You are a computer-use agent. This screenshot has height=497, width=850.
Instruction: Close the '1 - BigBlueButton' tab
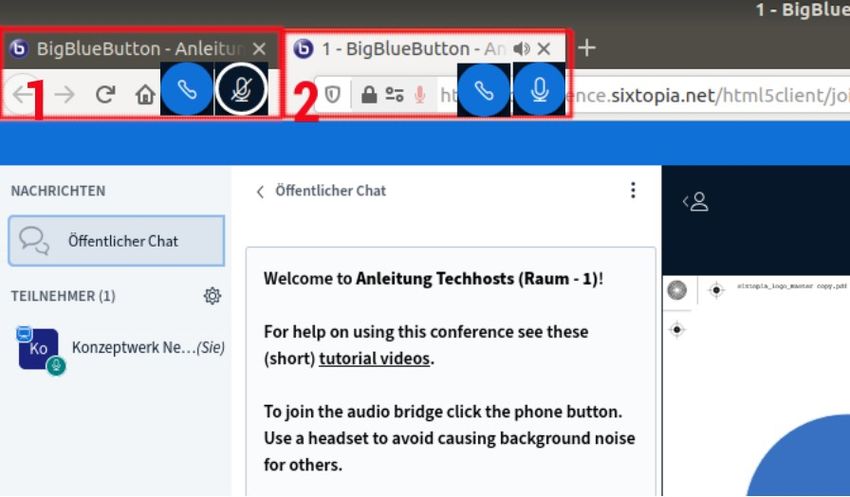coord(544,49)
